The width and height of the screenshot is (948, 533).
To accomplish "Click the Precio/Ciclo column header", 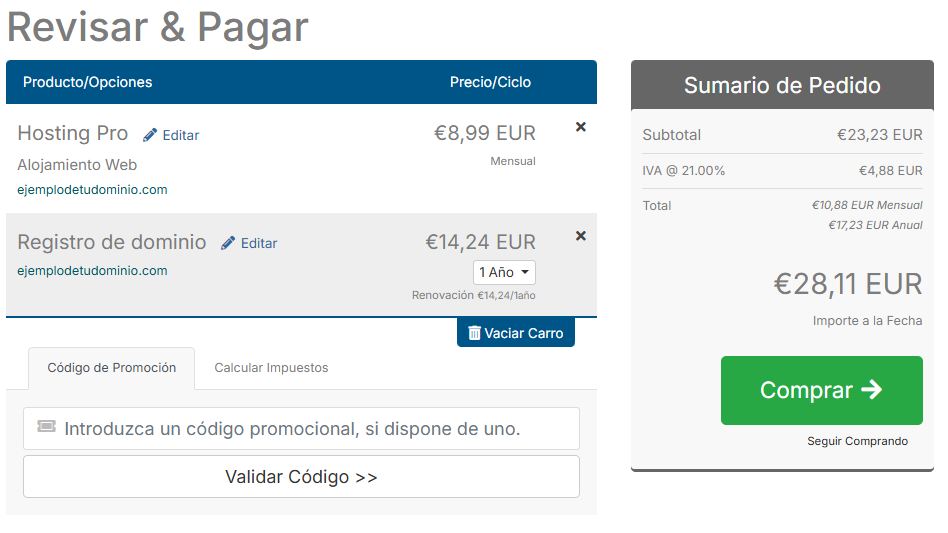I will (x=490, y=82).
